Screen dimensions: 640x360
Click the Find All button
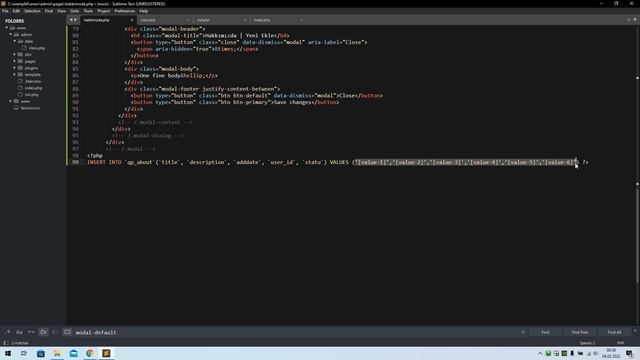click(x=614, y=332)
